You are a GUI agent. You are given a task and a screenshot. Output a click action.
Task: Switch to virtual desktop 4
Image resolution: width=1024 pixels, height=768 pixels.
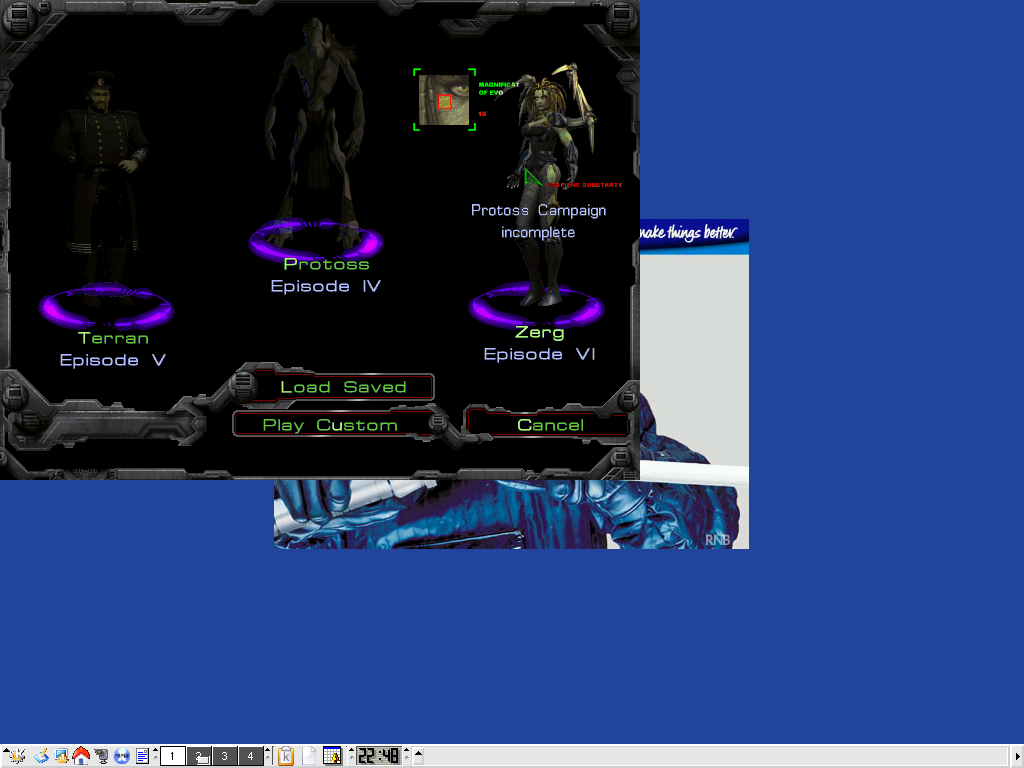pos(250,756)
